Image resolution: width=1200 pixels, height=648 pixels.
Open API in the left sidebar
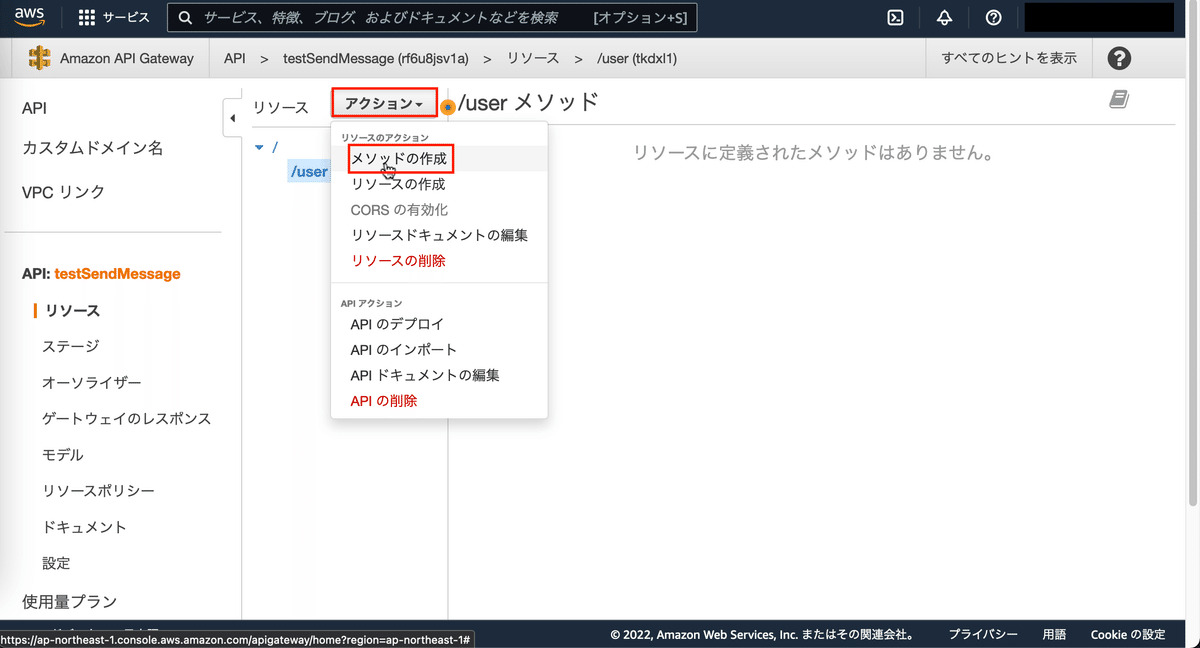[x=34, y=108]
